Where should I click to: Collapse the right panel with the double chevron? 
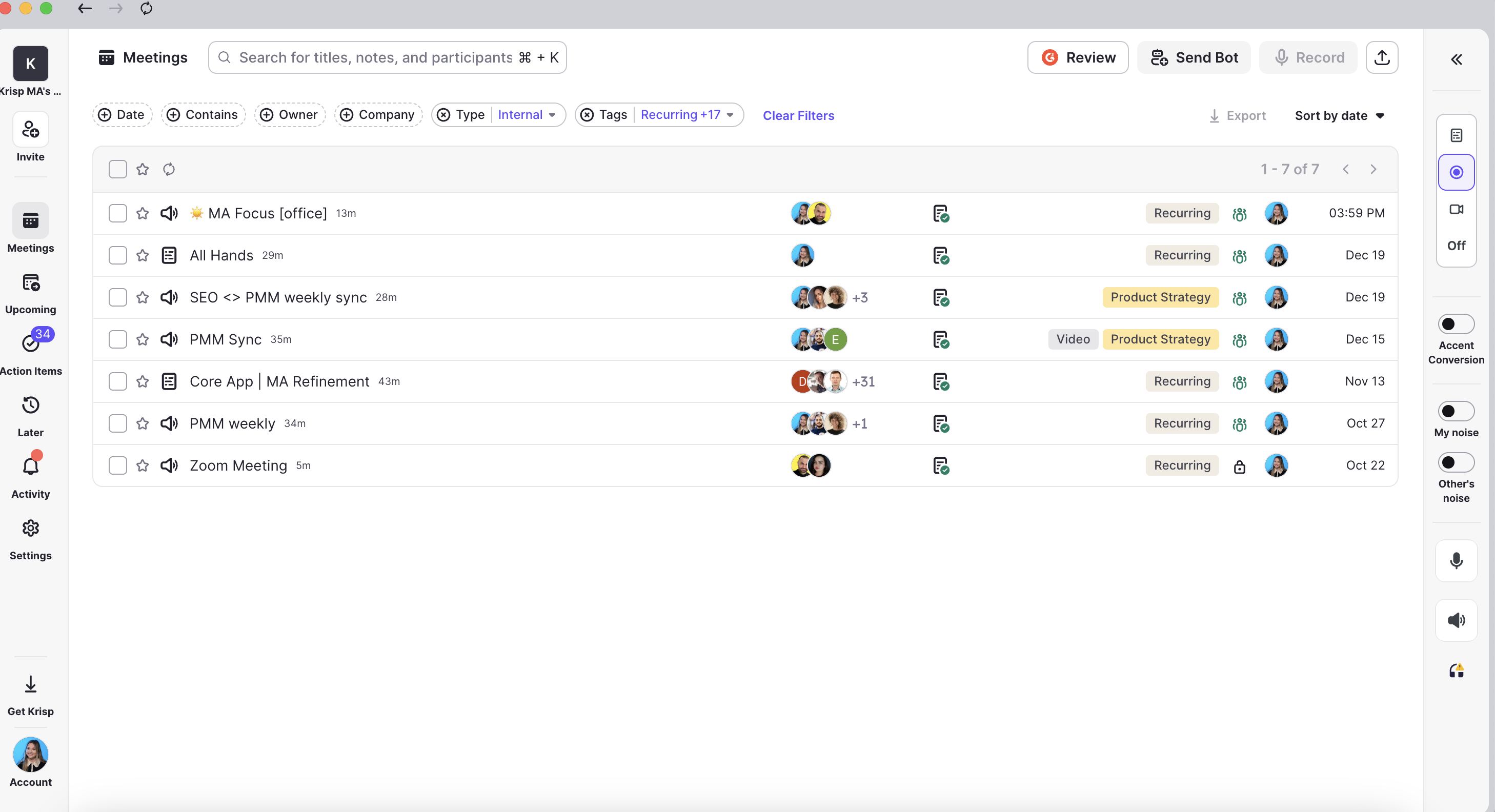[1456, 59]
